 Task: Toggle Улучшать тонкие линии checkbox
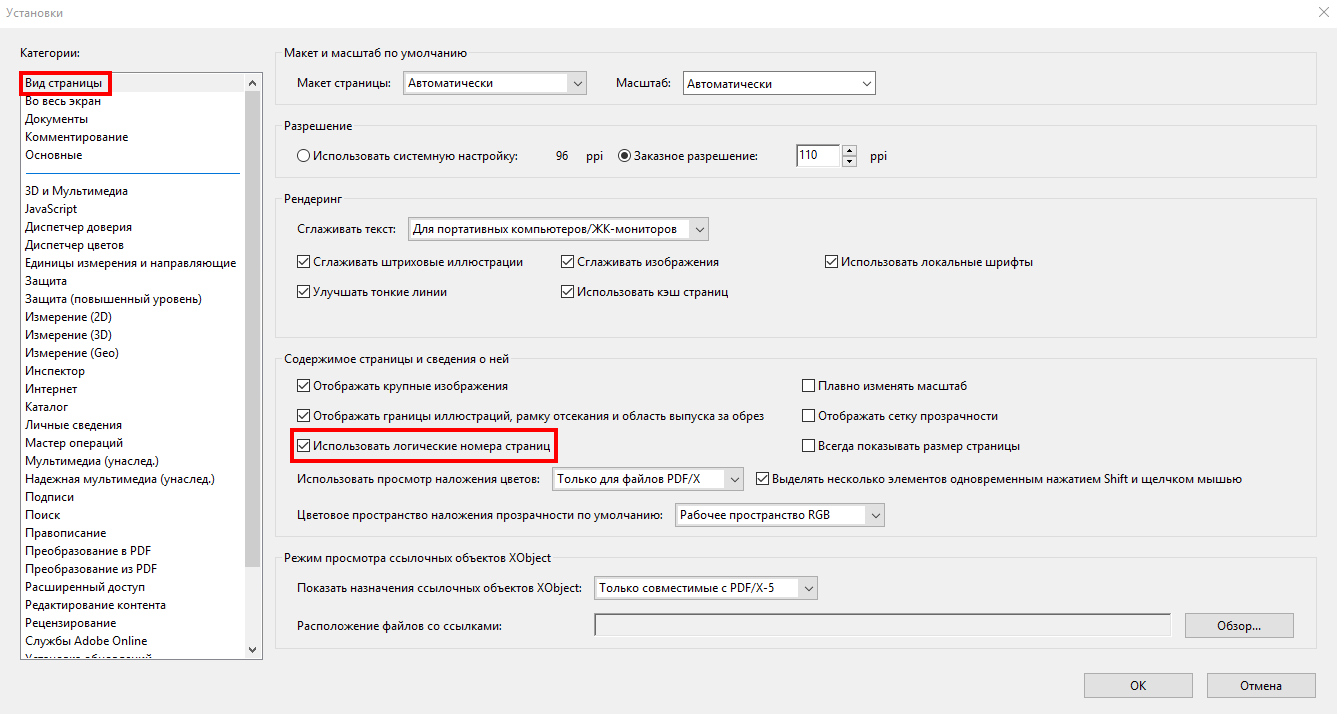(304, 292)
